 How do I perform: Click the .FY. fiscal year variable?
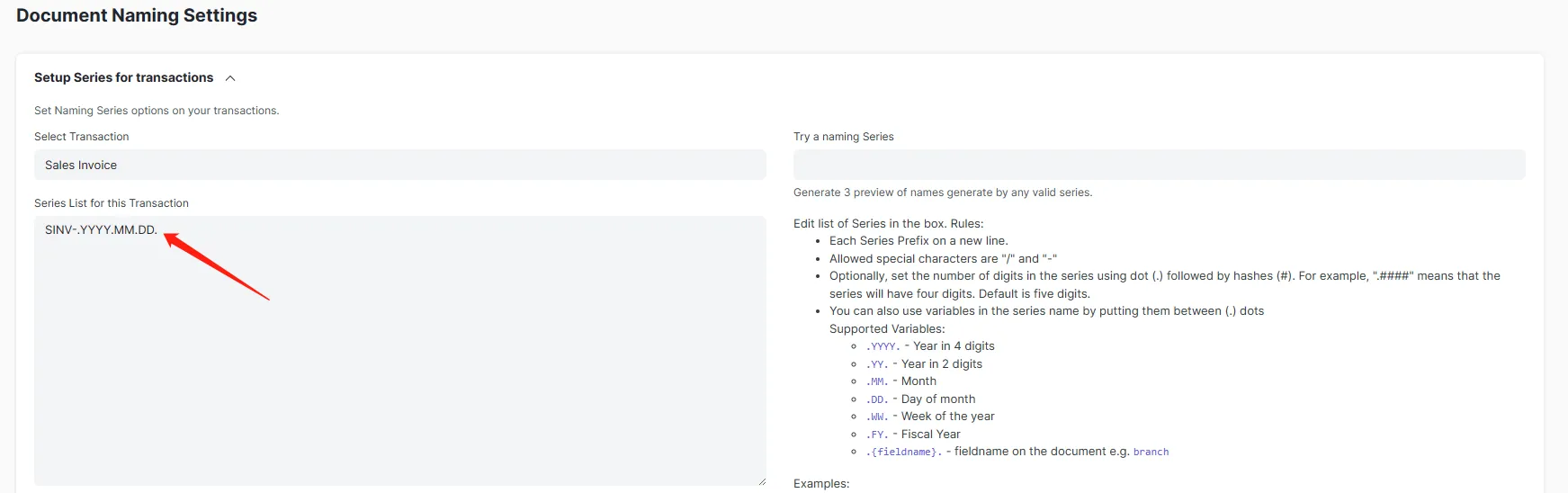[876, 435]
